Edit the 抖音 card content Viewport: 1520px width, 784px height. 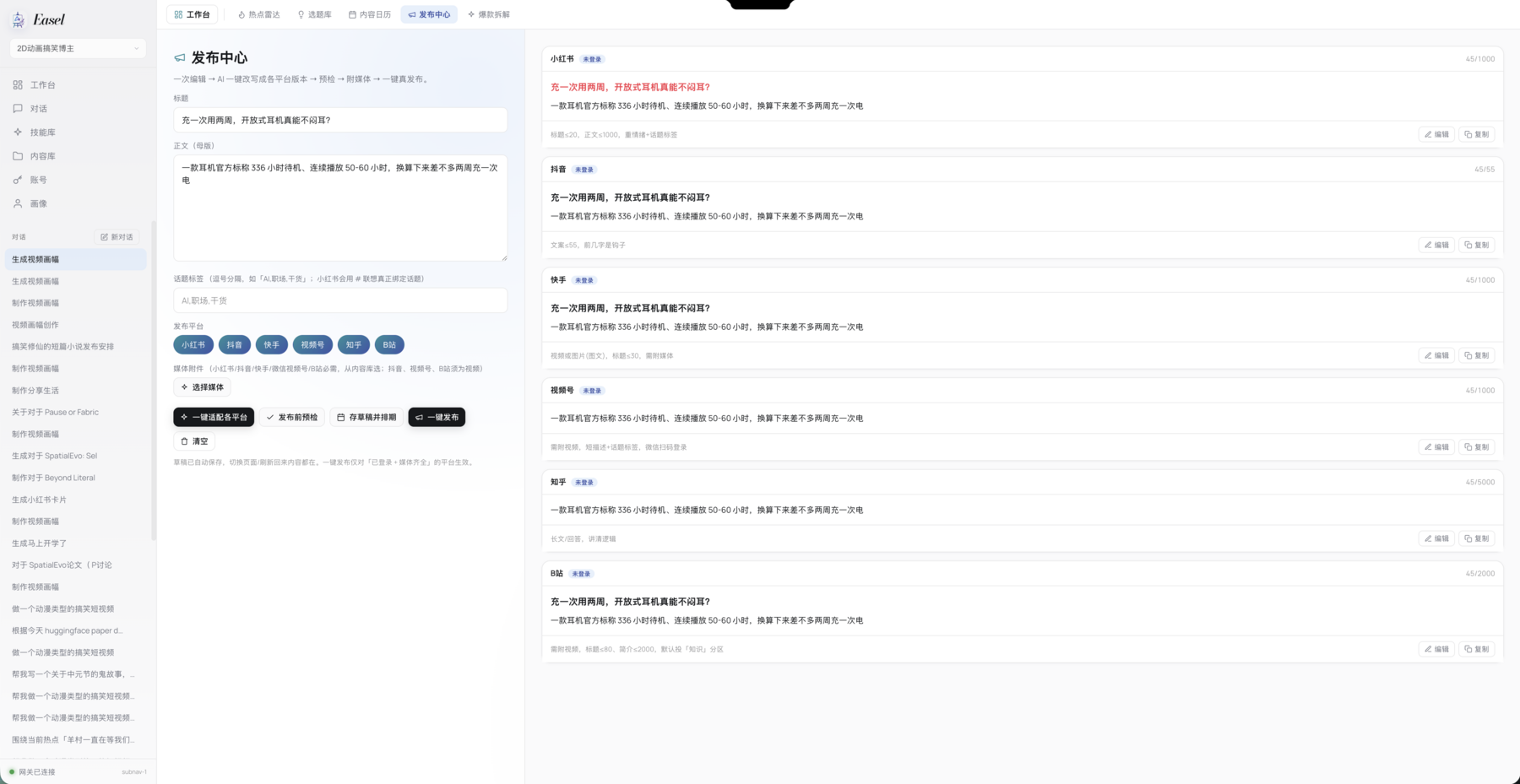click(x=1436, y=245)
